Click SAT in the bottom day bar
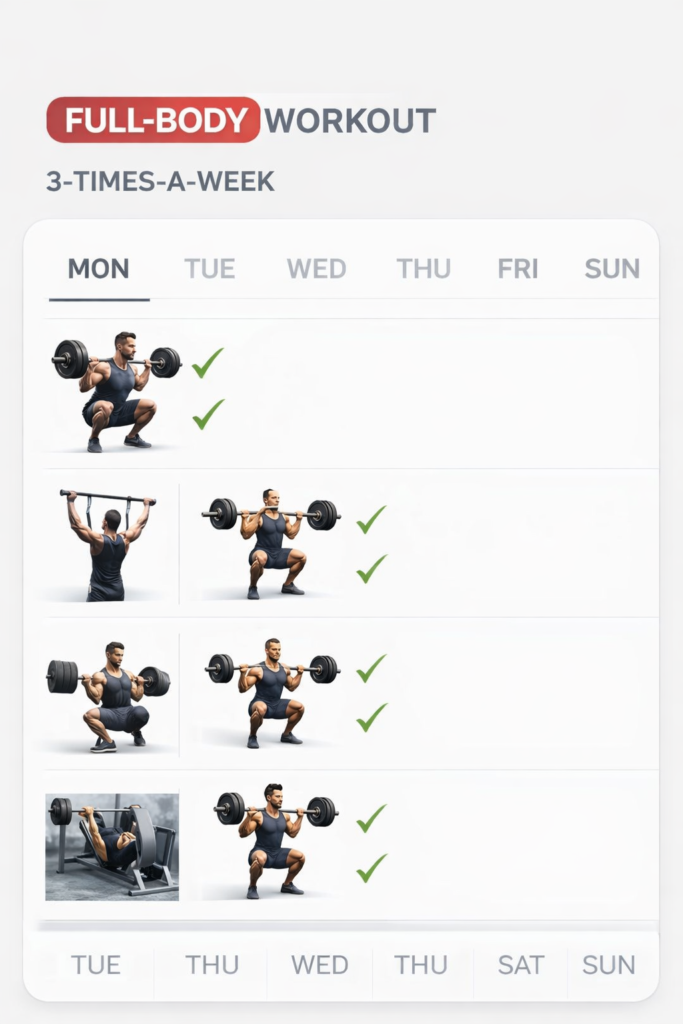This screenshot has height=1024, width=683. click(x=521, y=965)
